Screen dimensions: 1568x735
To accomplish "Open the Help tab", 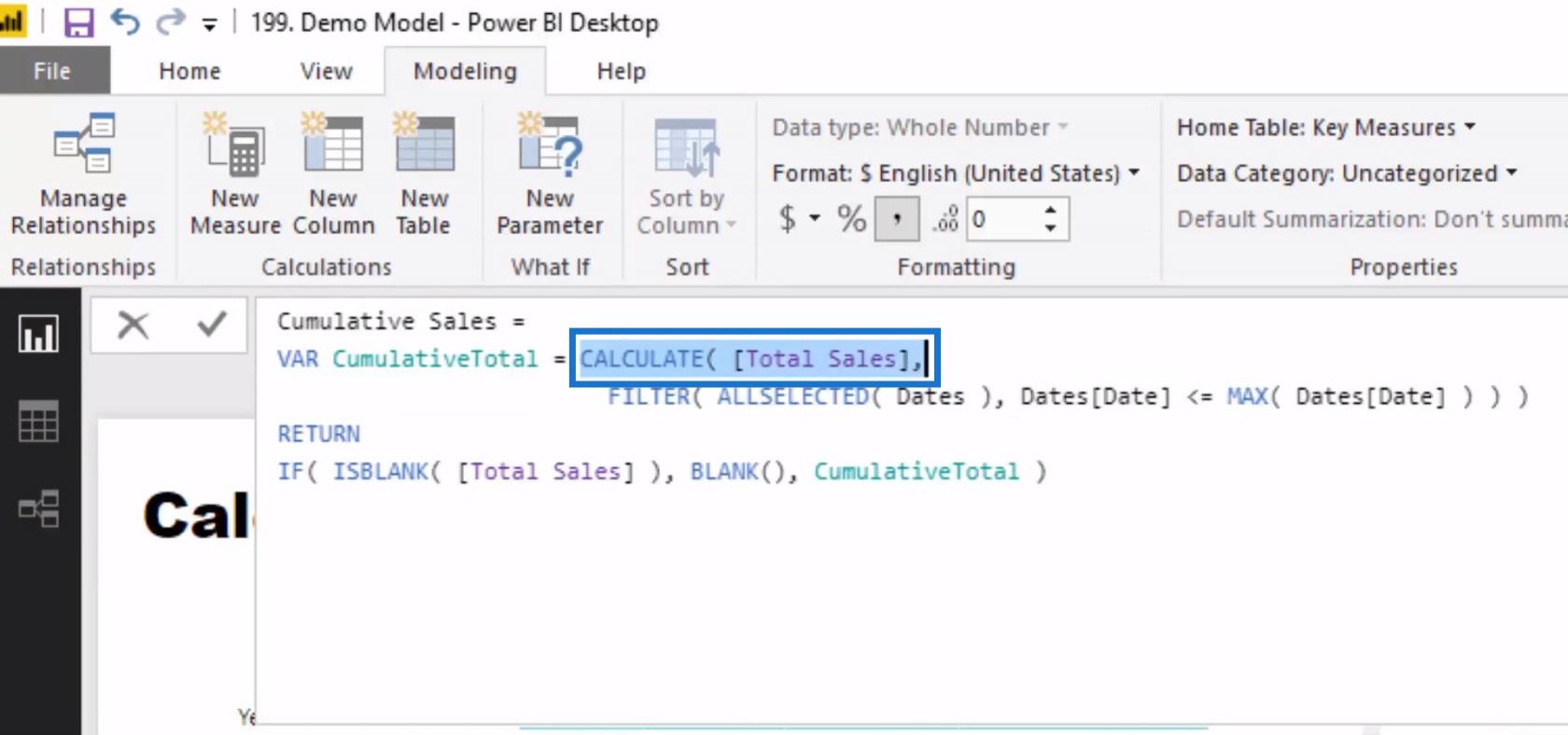I will click(622, 71).
